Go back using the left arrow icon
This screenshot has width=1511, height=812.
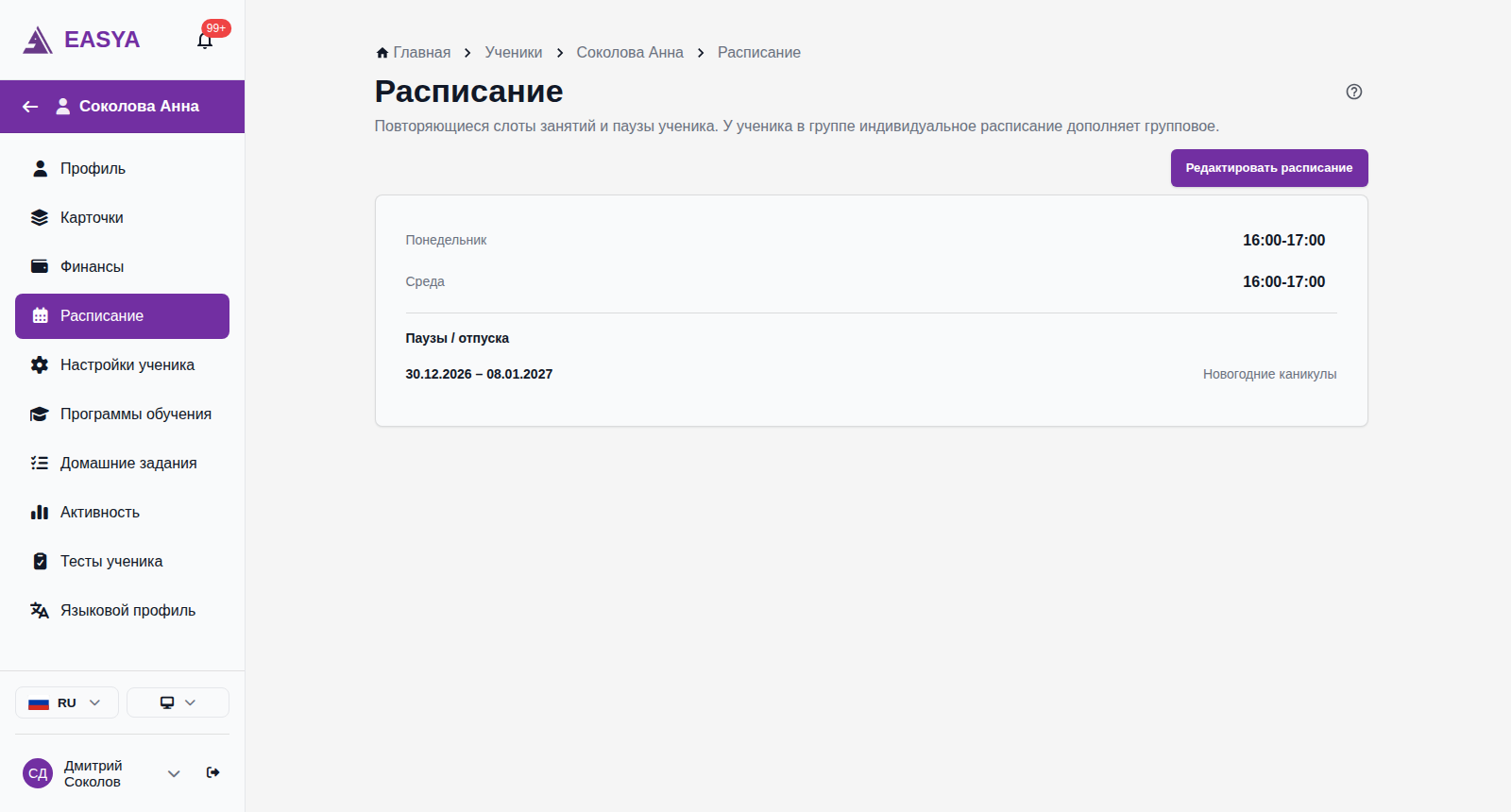point(30,107)
